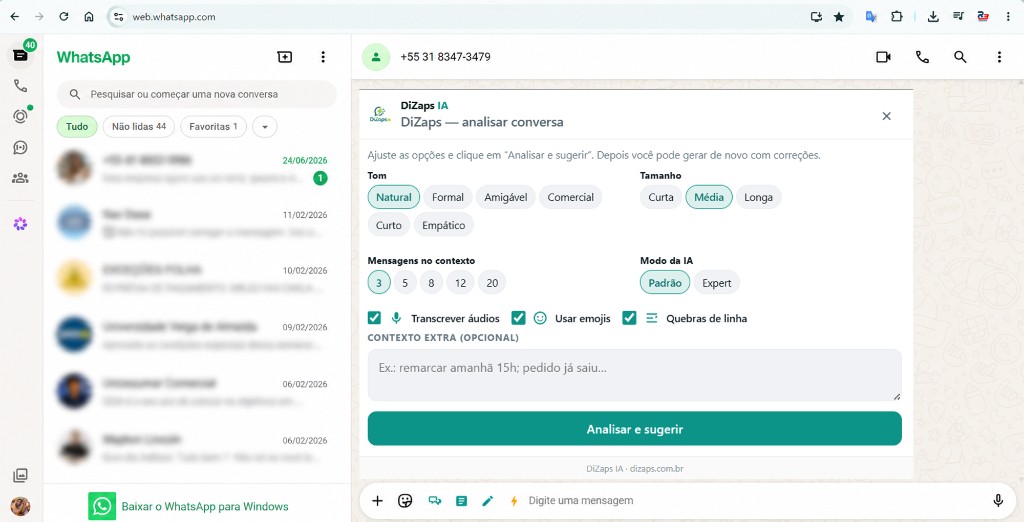The image size is (1024, 522).
Task: Toggle Quebras de linha checkbox
Action: (629, 318)
